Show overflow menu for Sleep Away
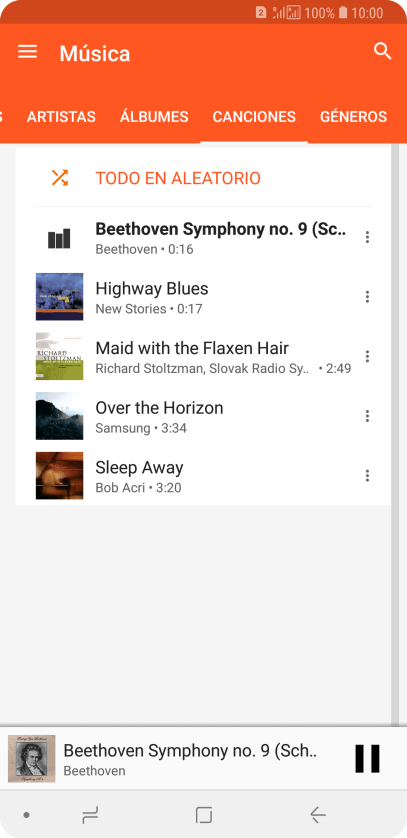 click(367, 476)
